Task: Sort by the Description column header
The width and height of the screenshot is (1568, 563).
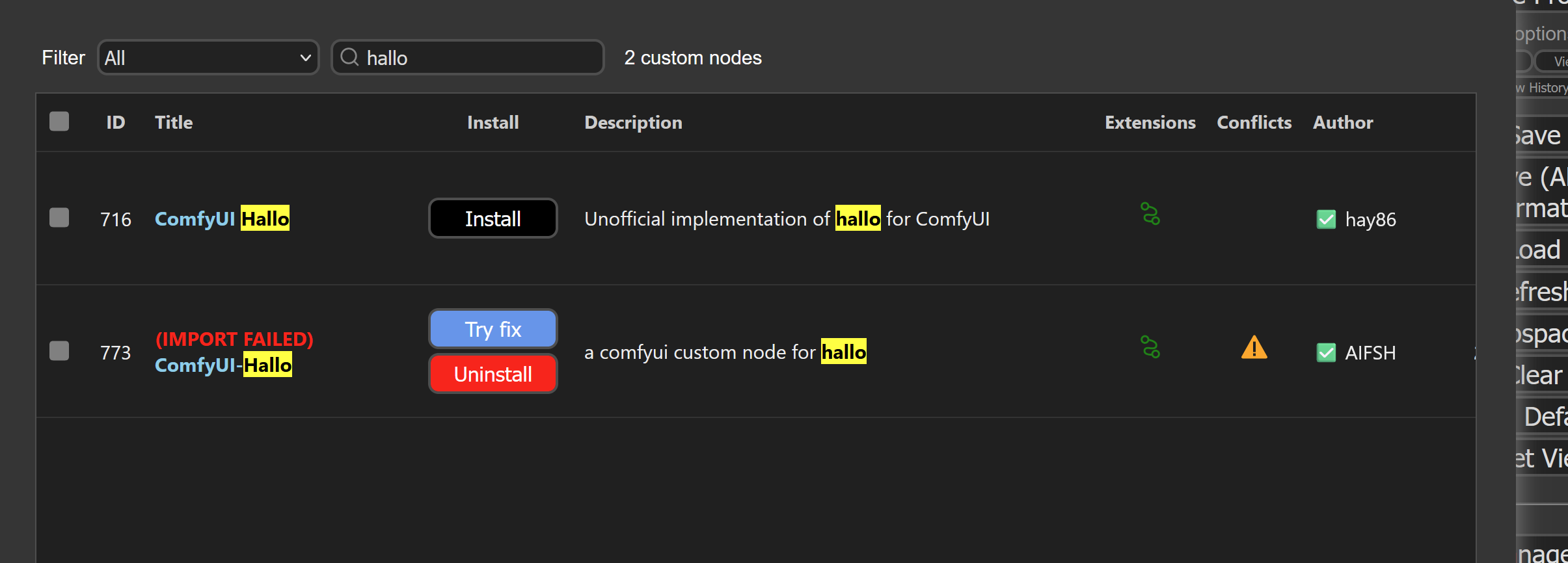Action: point(633,122)
